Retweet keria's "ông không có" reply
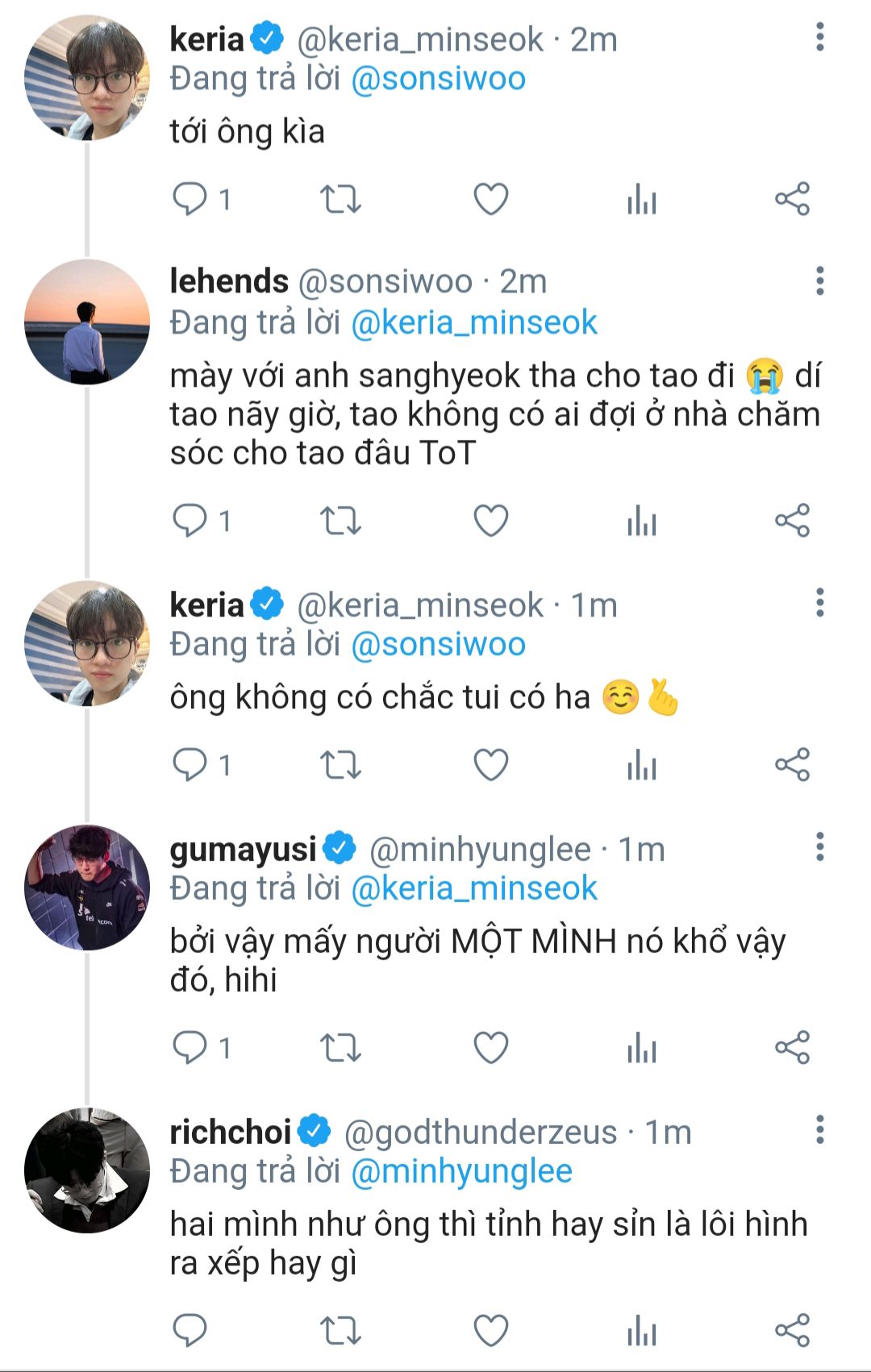The height and width of the screenshot is (1372, 871). coord(340,765)
